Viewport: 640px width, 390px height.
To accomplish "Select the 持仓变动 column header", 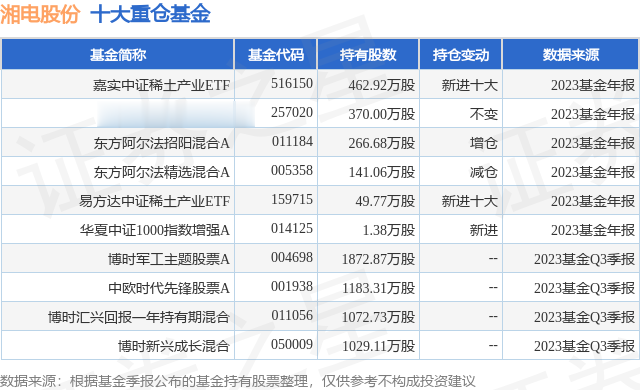I will [461, 55].
